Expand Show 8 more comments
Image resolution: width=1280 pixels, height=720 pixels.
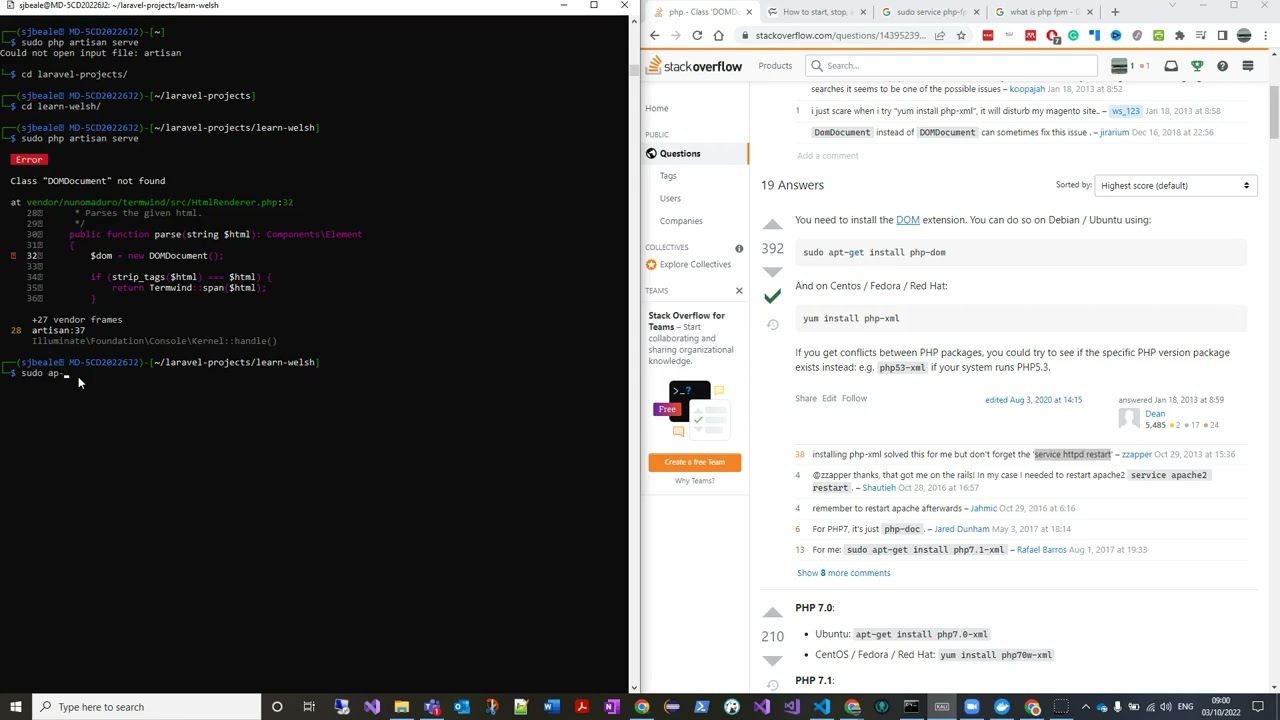(843, 573)
